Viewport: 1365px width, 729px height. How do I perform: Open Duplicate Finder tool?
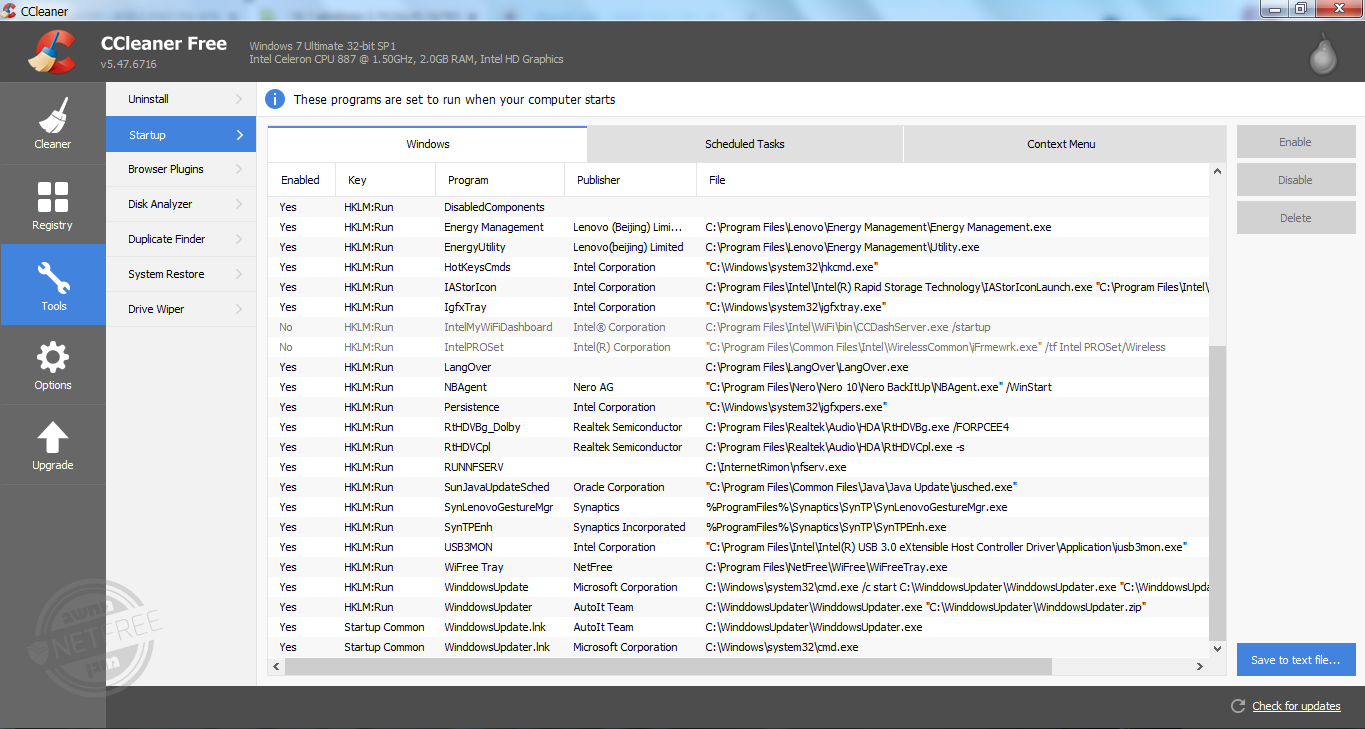pos(181,239)
